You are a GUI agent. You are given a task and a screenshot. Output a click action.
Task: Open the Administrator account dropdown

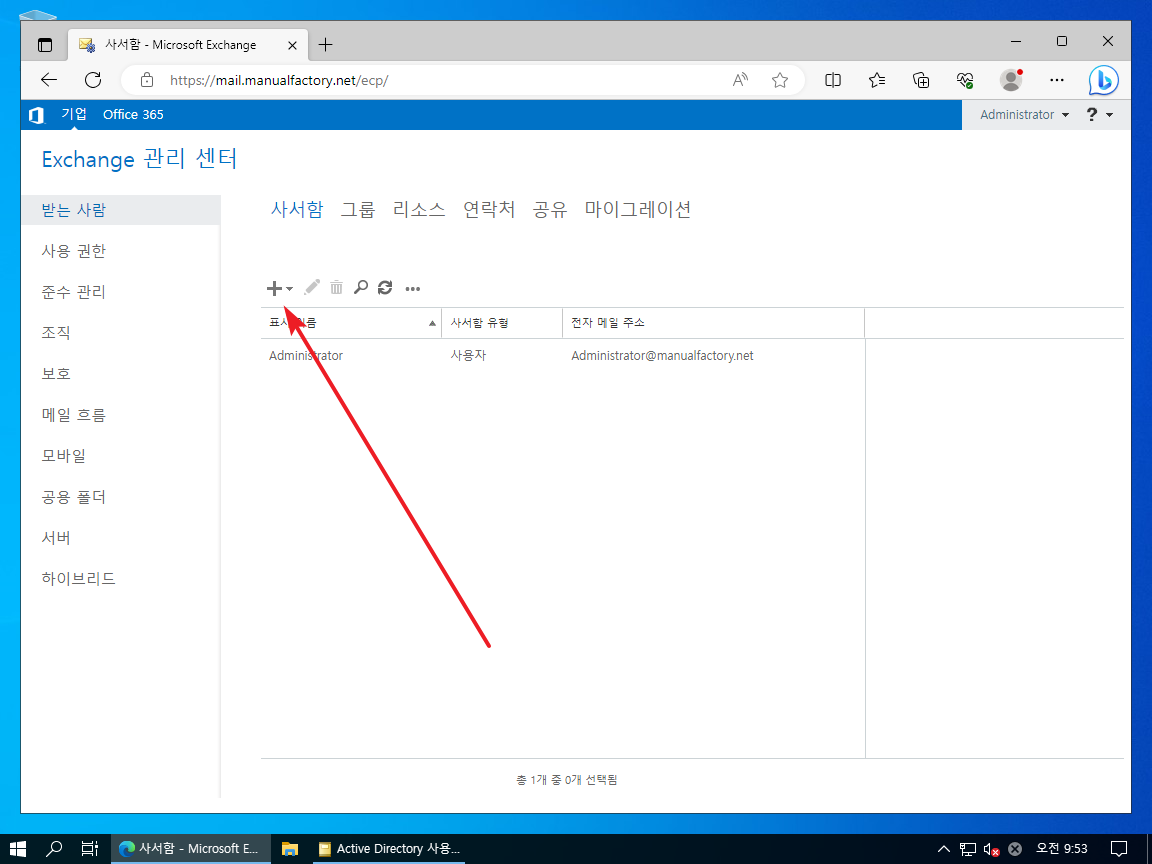(x=1024, y=115)
